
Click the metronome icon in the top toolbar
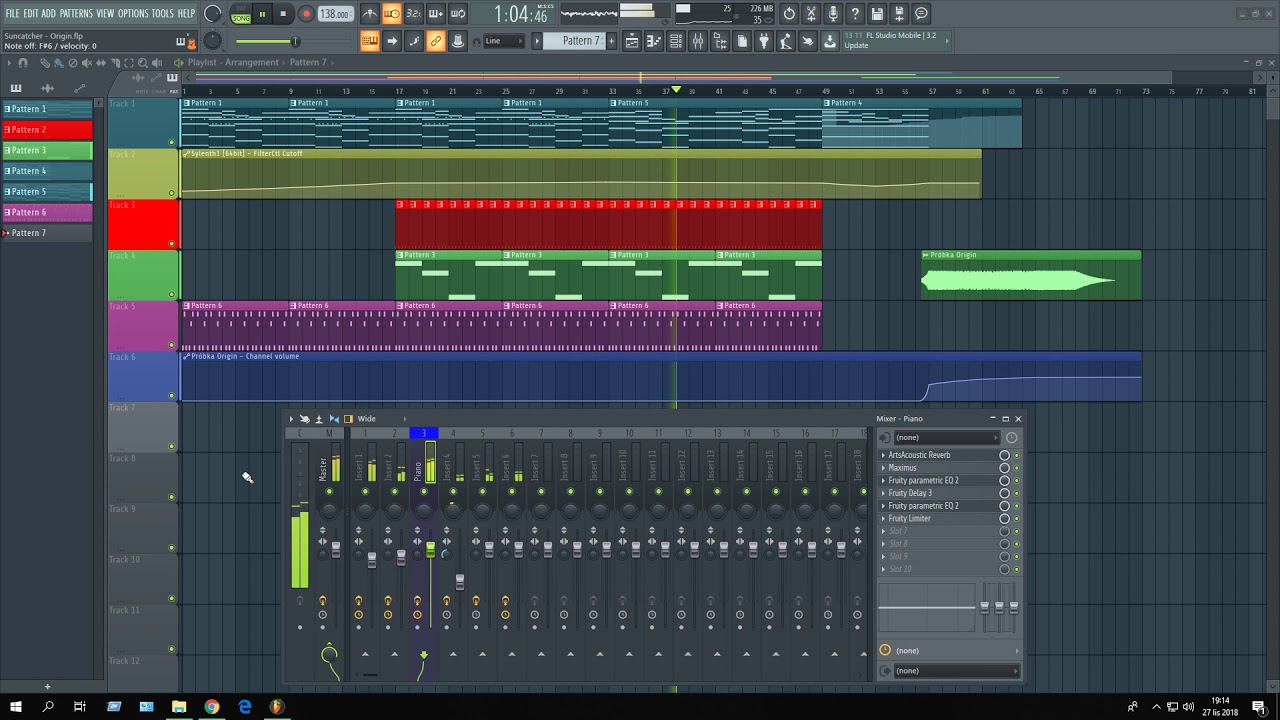coord(370,14)
